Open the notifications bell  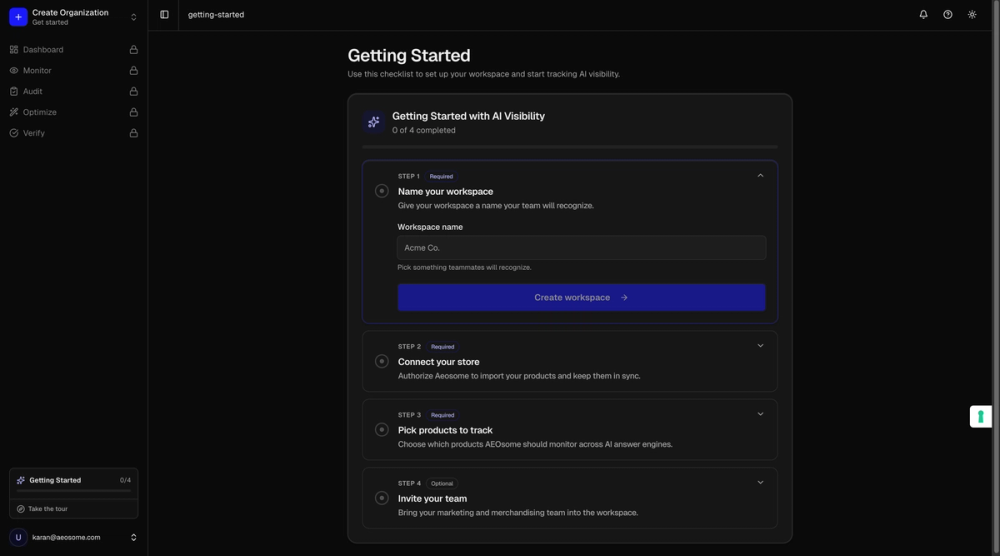(923, 15)
